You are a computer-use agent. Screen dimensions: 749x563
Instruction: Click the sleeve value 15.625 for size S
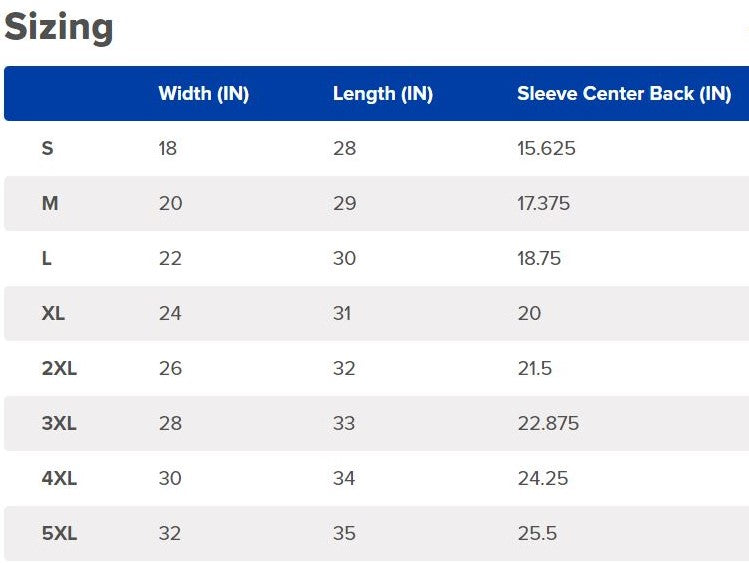[546, 149]
